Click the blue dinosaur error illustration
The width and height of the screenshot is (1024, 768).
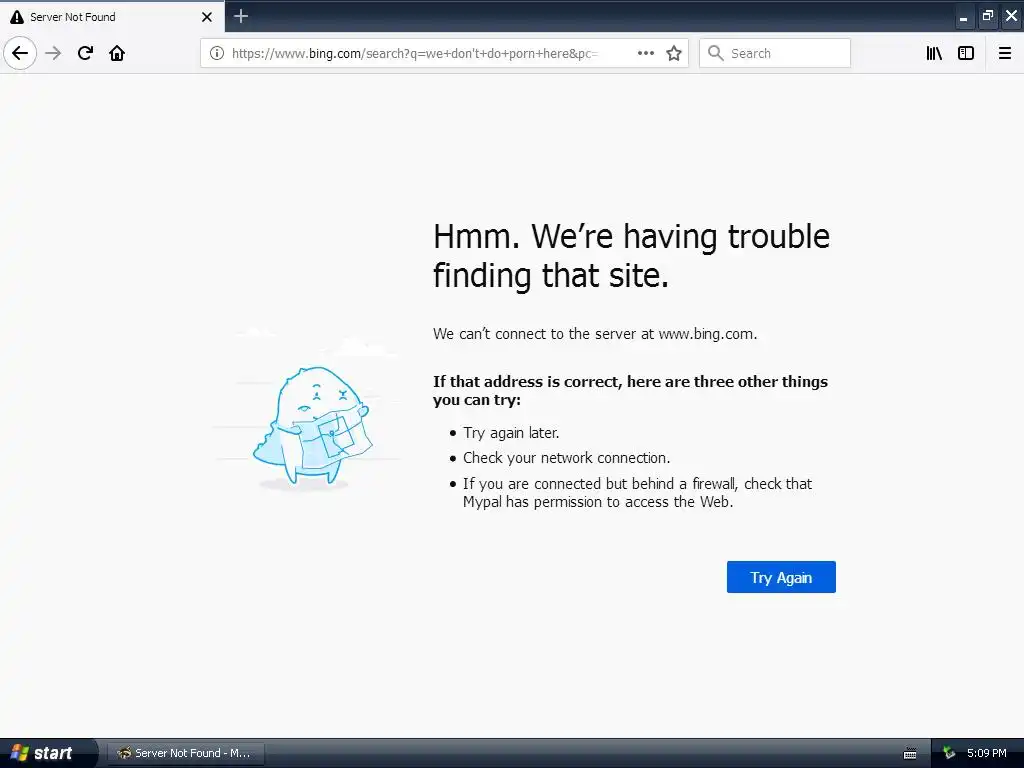(x=312, y=428)
